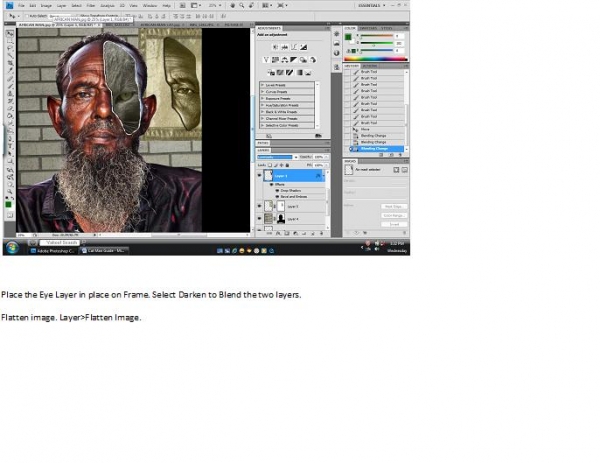Add a Gradient Map adjustment layer
Screen dimensions: 600x463
coord(299,72)
